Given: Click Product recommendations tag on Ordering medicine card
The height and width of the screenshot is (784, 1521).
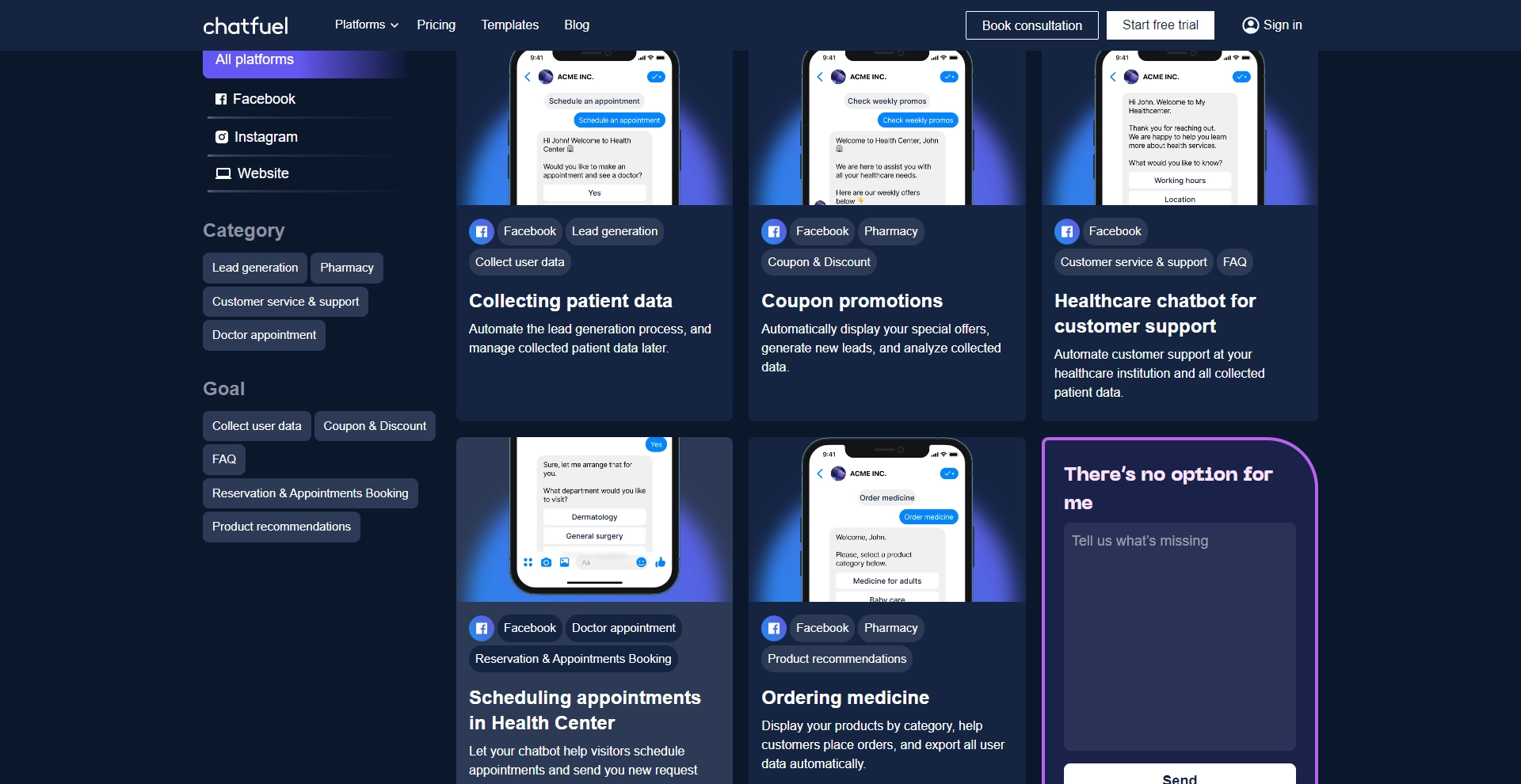Looking at the screenshot, I should click(837, 659).
